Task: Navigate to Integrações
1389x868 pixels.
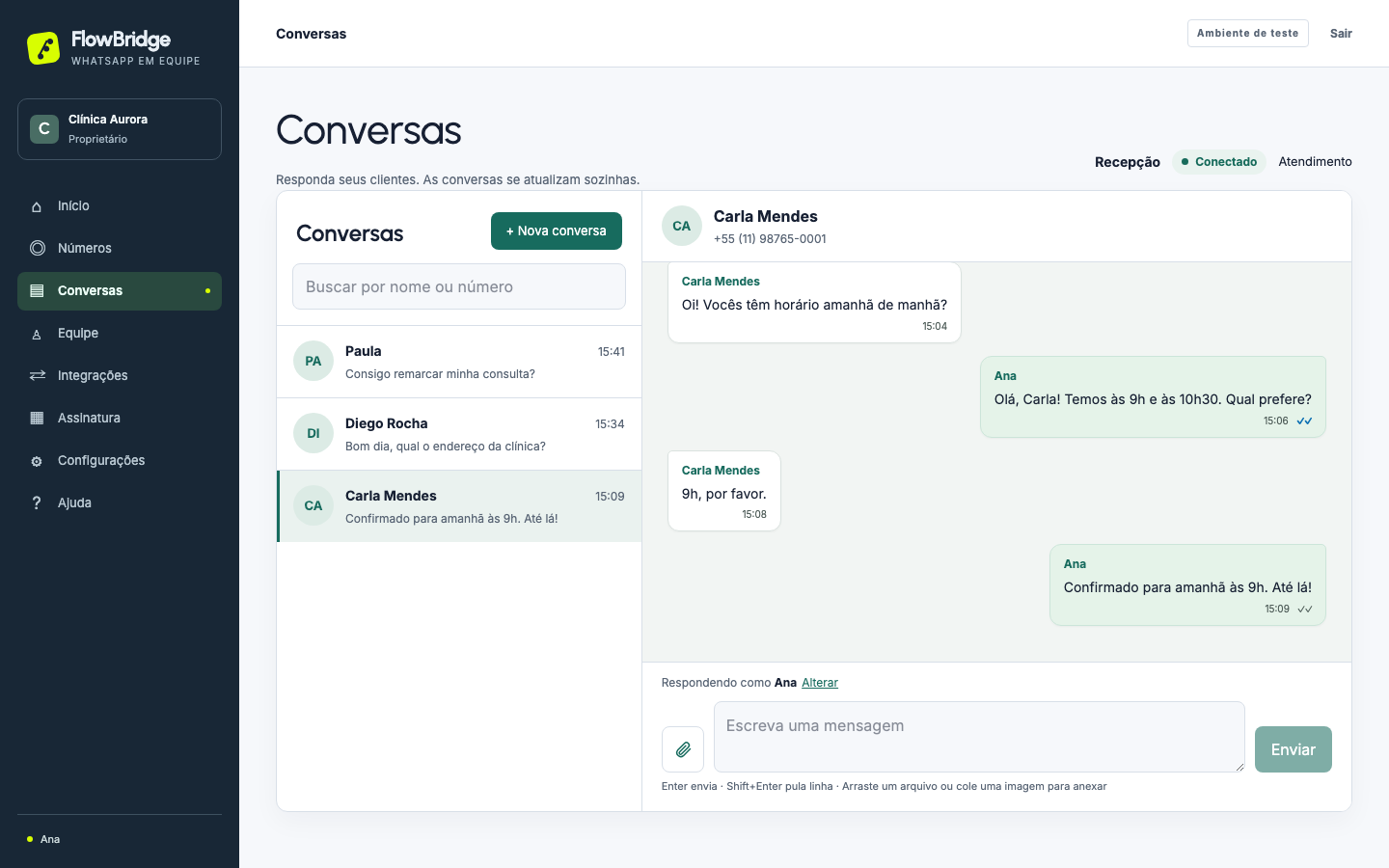Action: point(120,376)
